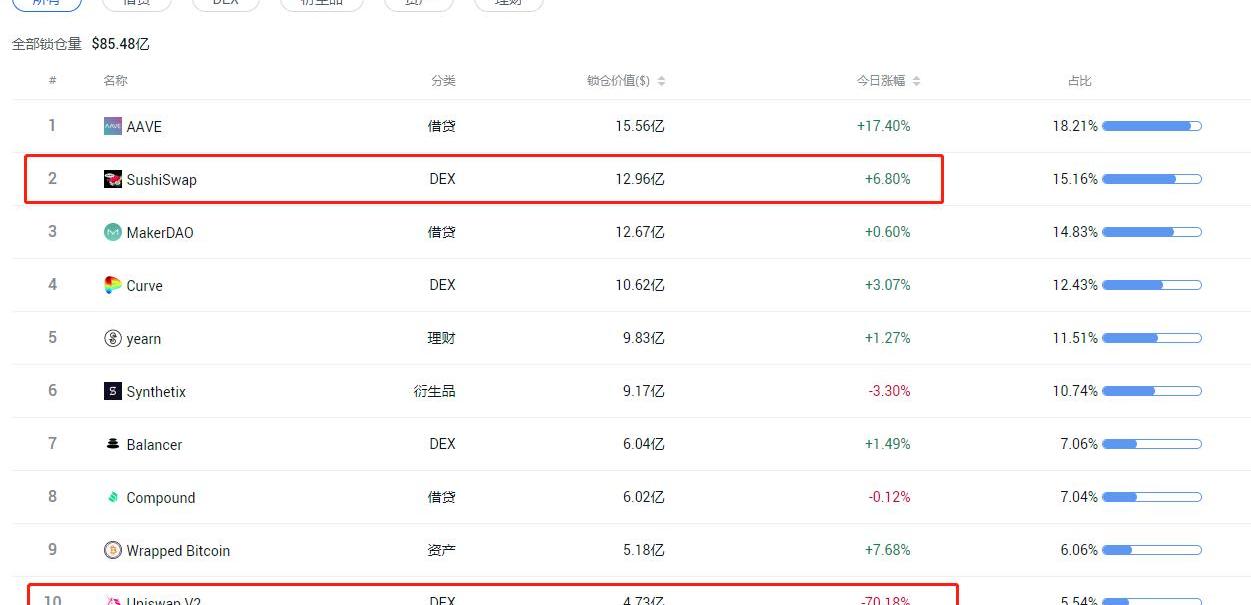This screenshot has height=605, width=1251.
Task: Click the AAVE logo icon
Action: [x=112, y=126]
